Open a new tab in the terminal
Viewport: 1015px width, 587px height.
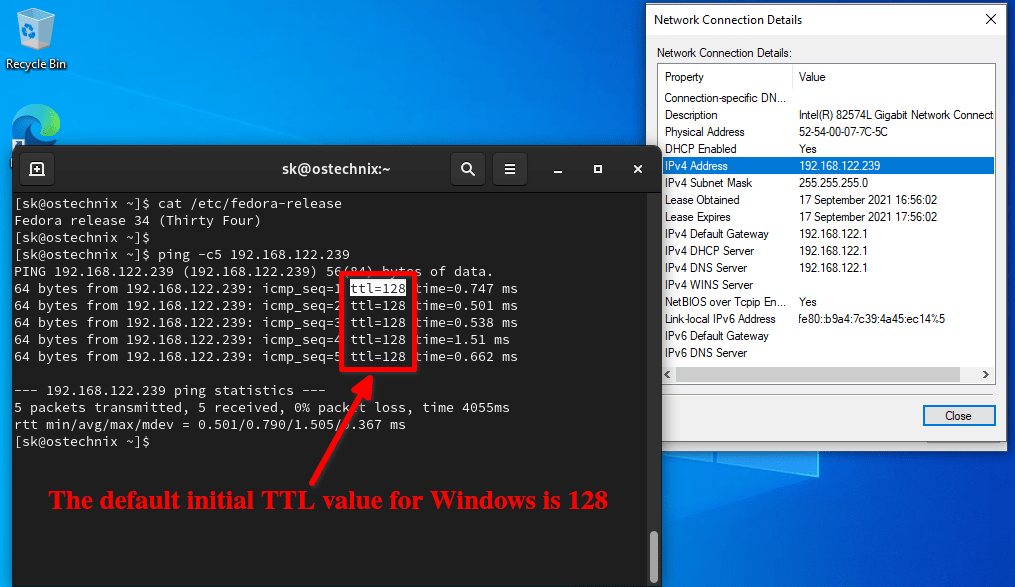coord(37,169)
